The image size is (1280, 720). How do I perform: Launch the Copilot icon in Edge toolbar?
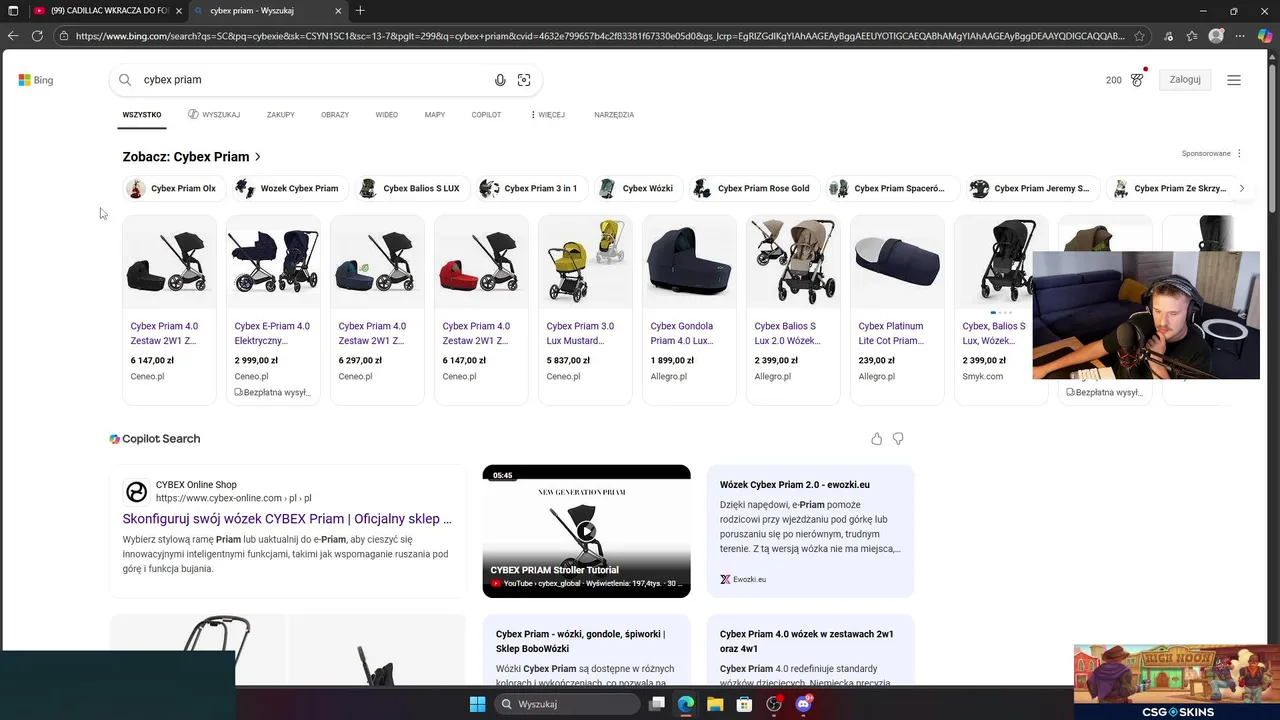tap(1265, 36)
